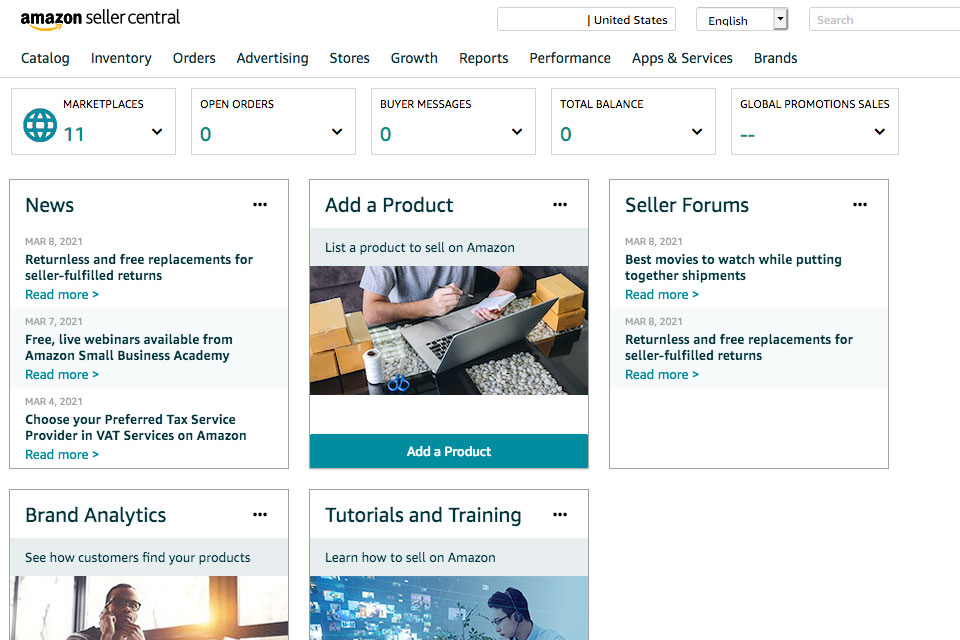The width and height of the screenshot is (960, 640).
Task: Open the Orders menu
Action: (x=194, y=58)
